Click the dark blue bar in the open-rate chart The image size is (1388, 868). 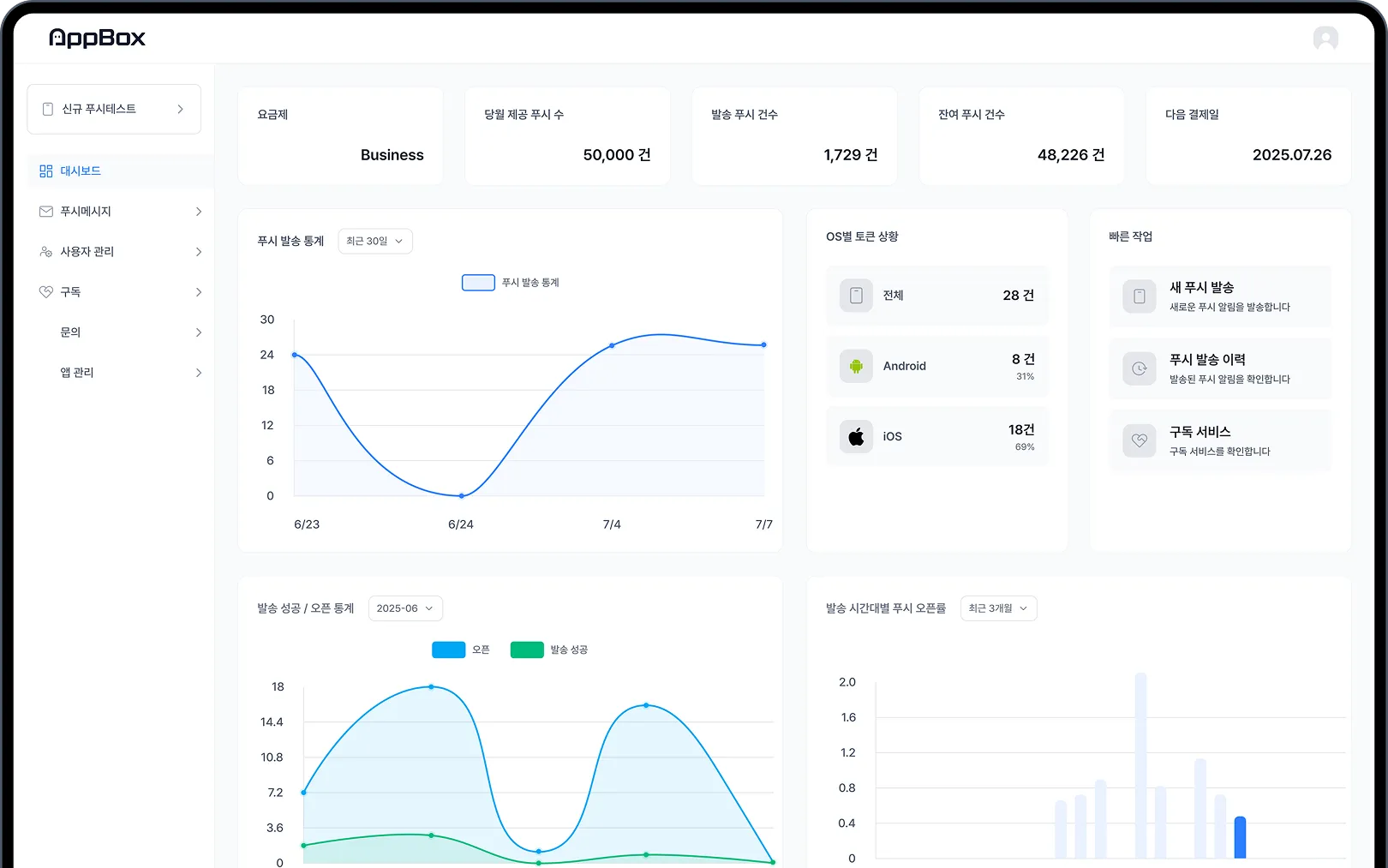tap(1240, 837)
